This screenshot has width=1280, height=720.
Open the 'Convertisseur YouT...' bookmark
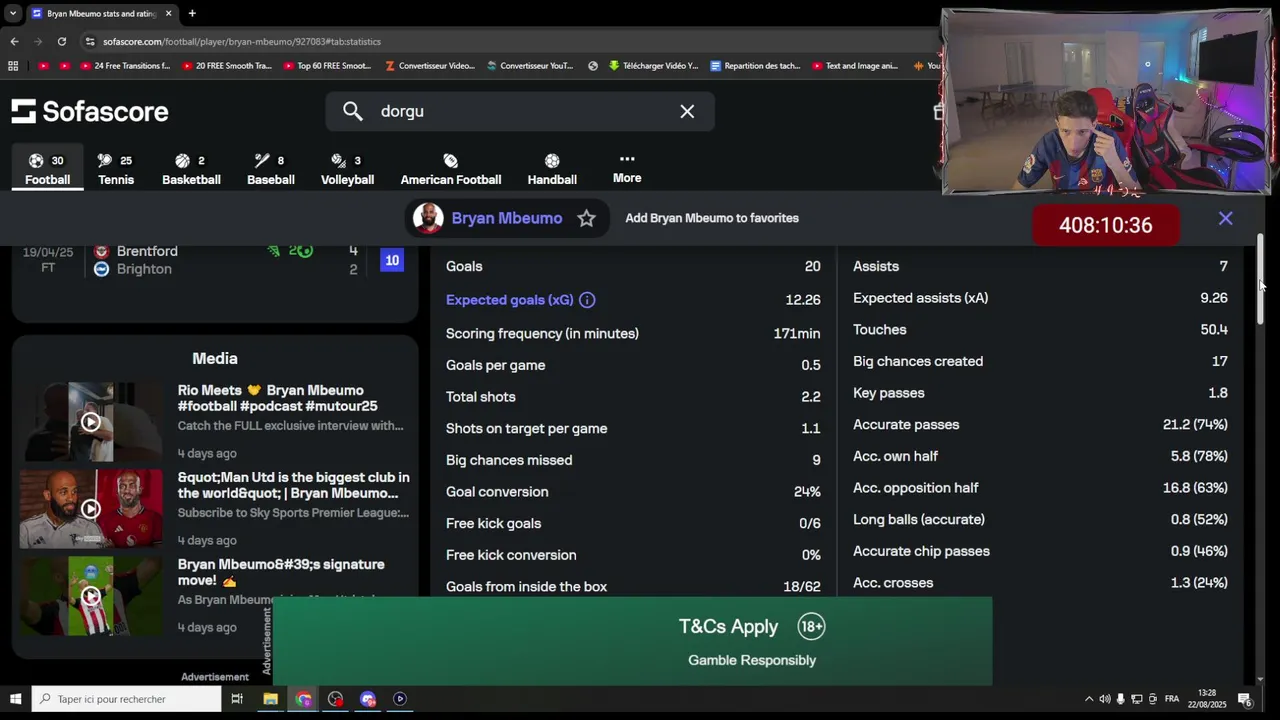pyautogui.click(x=529, y=66)
